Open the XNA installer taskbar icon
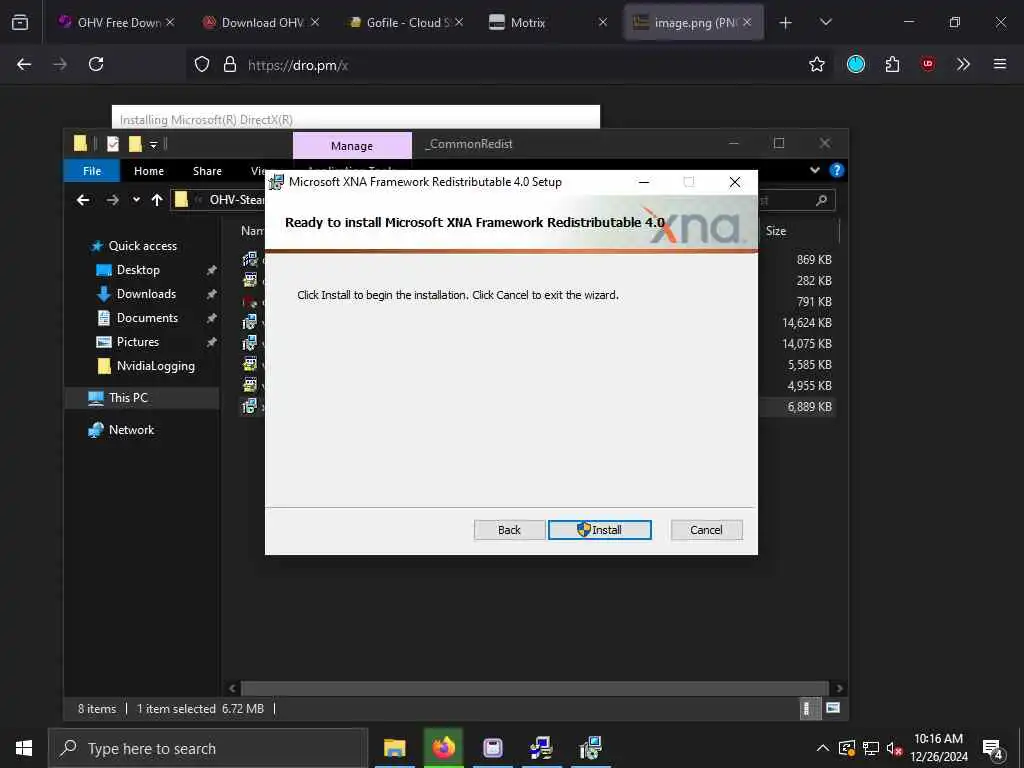The height and width of the screenshot is (768, 1024). 590,748
